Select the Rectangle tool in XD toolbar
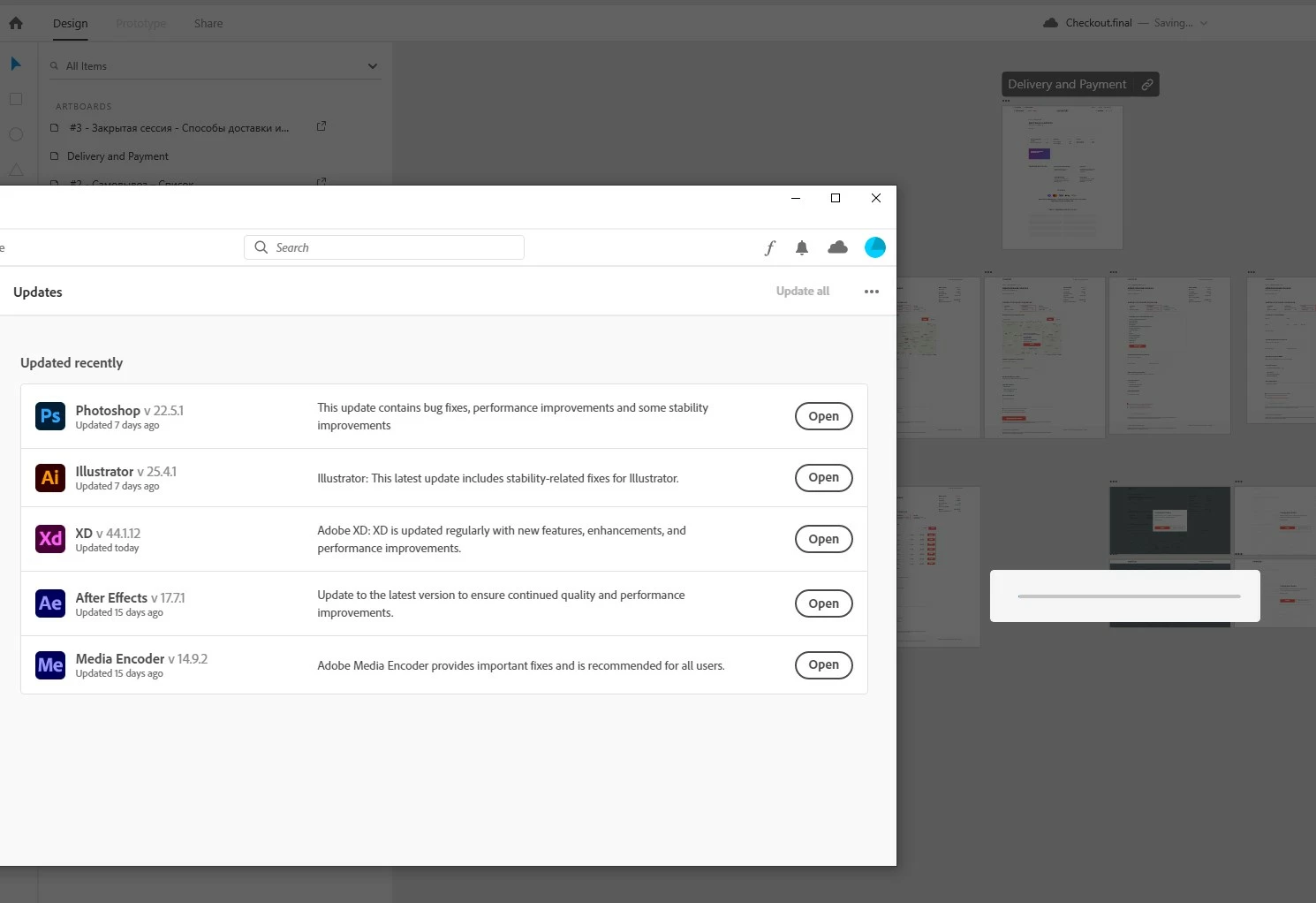1316x903 pixels. coord(16,99)
